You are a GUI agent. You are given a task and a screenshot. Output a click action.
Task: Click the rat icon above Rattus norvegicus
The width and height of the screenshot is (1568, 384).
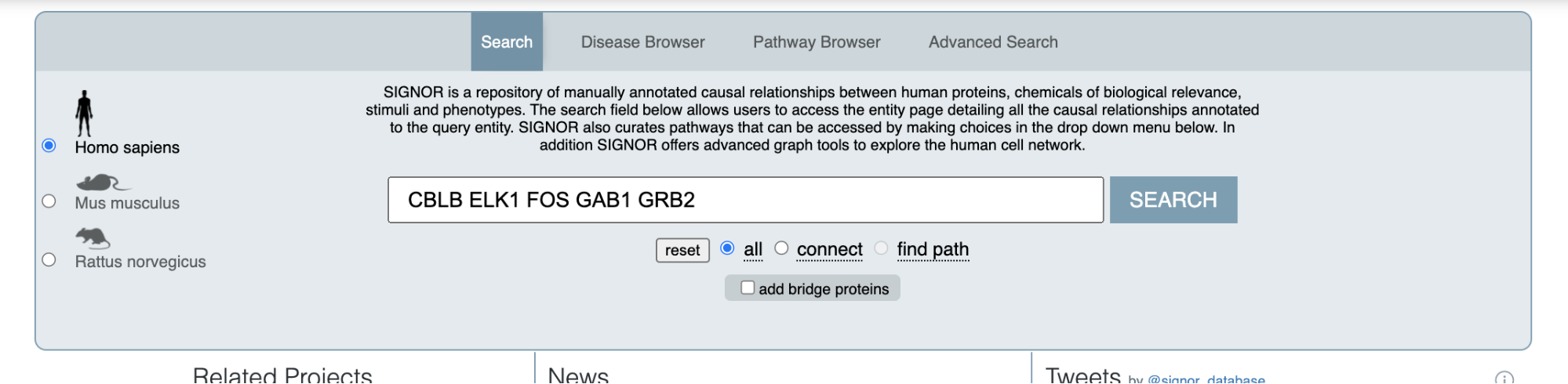click(x=93, y=237)
